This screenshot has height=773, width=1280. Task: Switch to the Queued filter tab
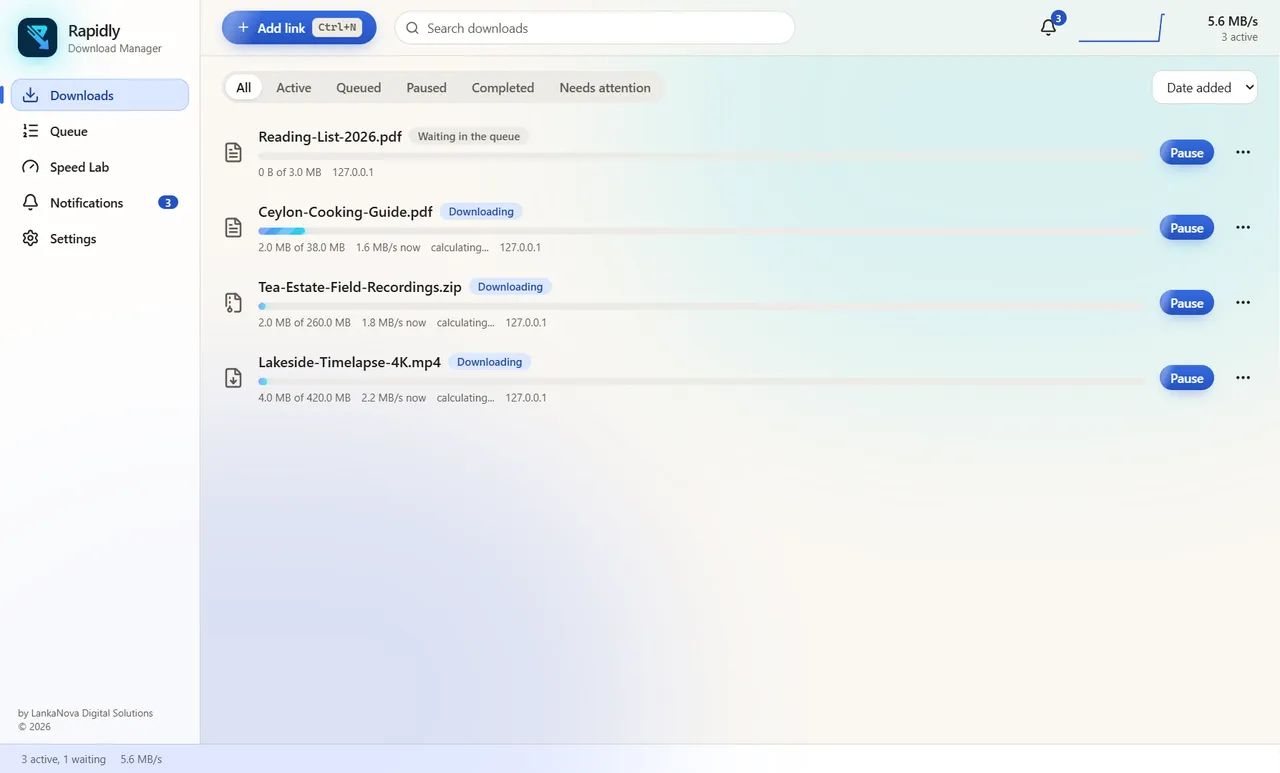(x=359, y=88)
